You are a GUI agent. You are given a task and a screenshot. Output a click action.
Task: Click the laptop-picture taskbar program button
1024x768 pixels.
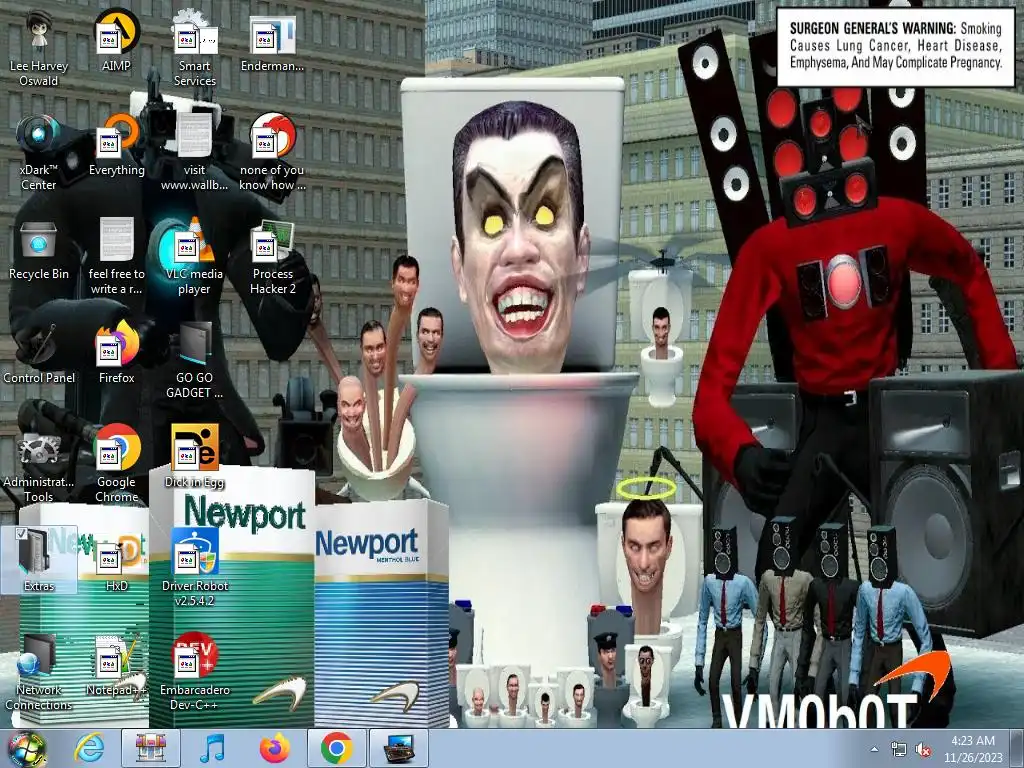click(x=399, y=748)
